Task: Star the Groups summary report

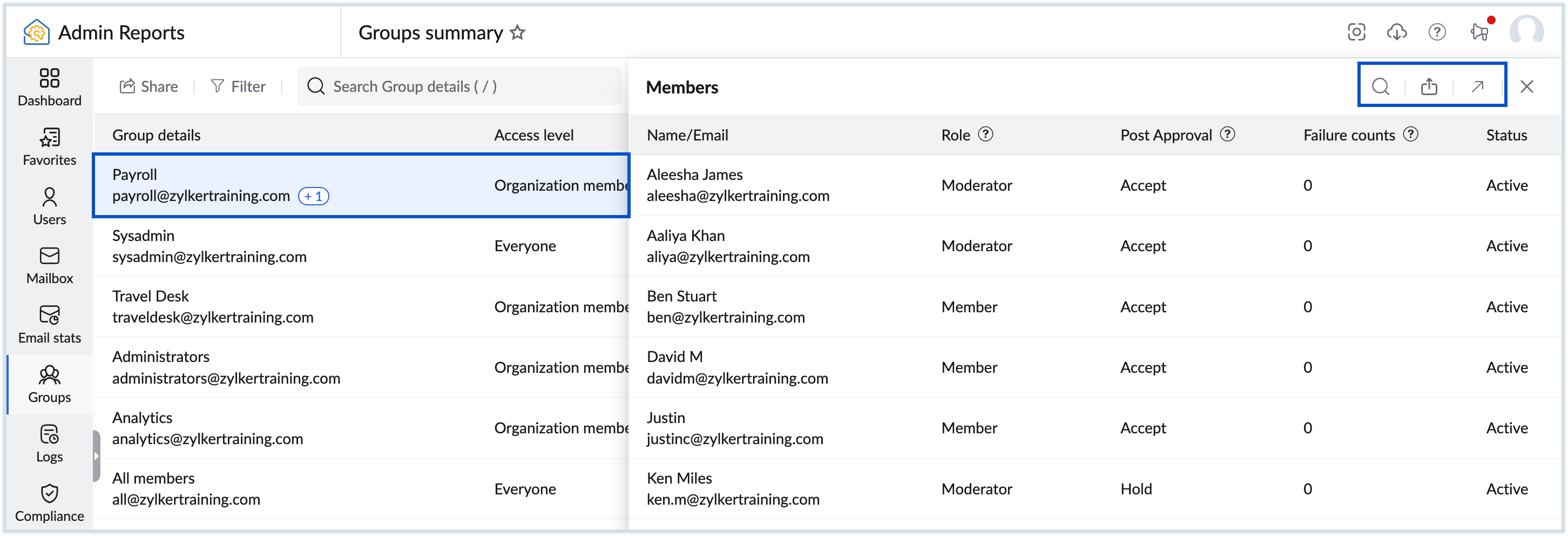Action: pos(517,33)
